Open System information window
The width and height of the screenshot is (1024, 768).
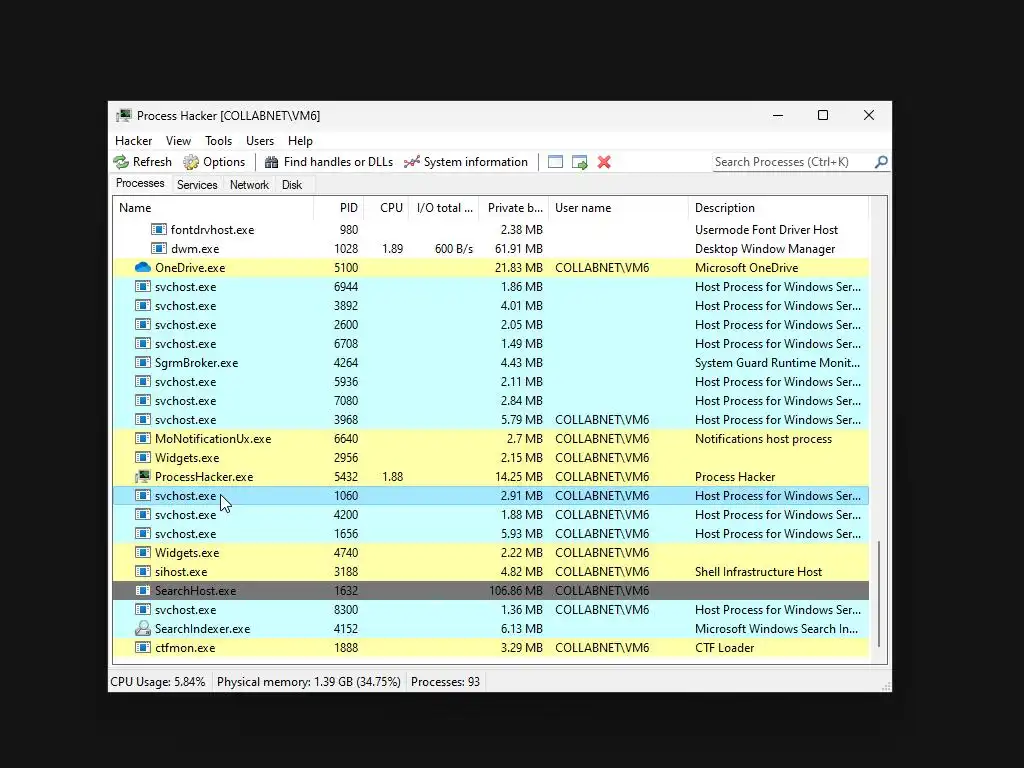click(466, 162)
